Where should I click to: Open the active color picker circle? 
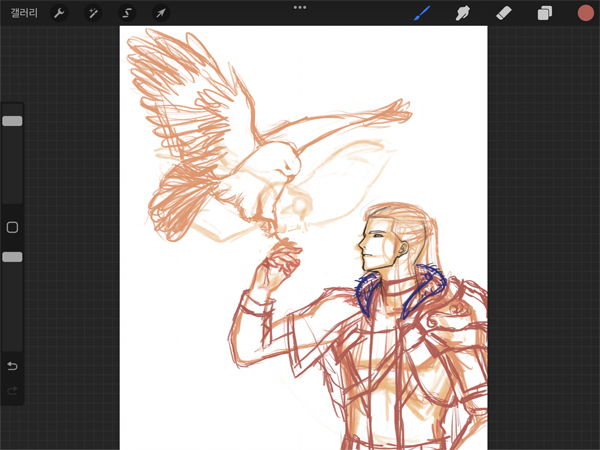click(x=585, y=13)
